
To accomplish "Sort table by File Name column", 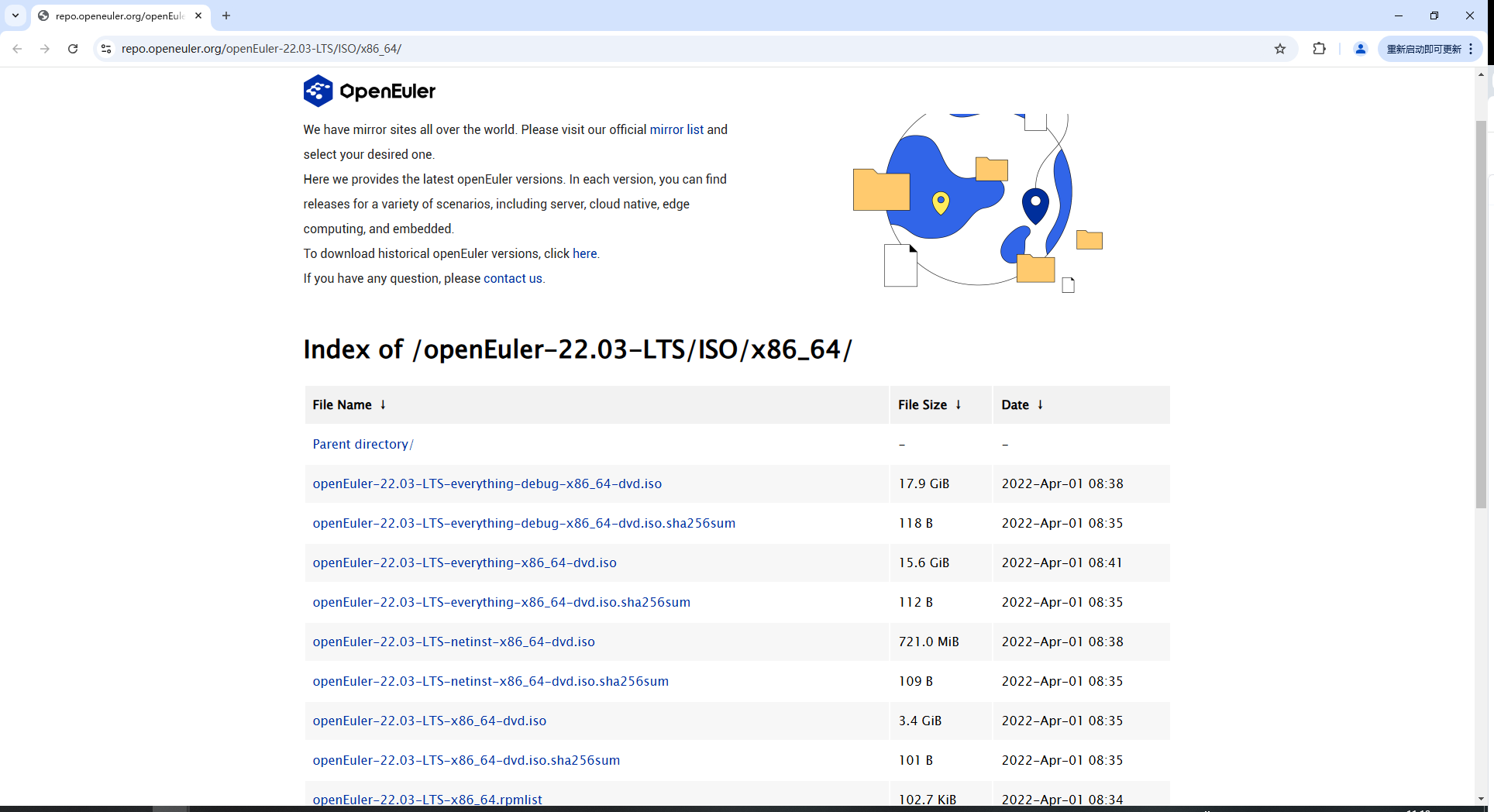I will 349,404.
